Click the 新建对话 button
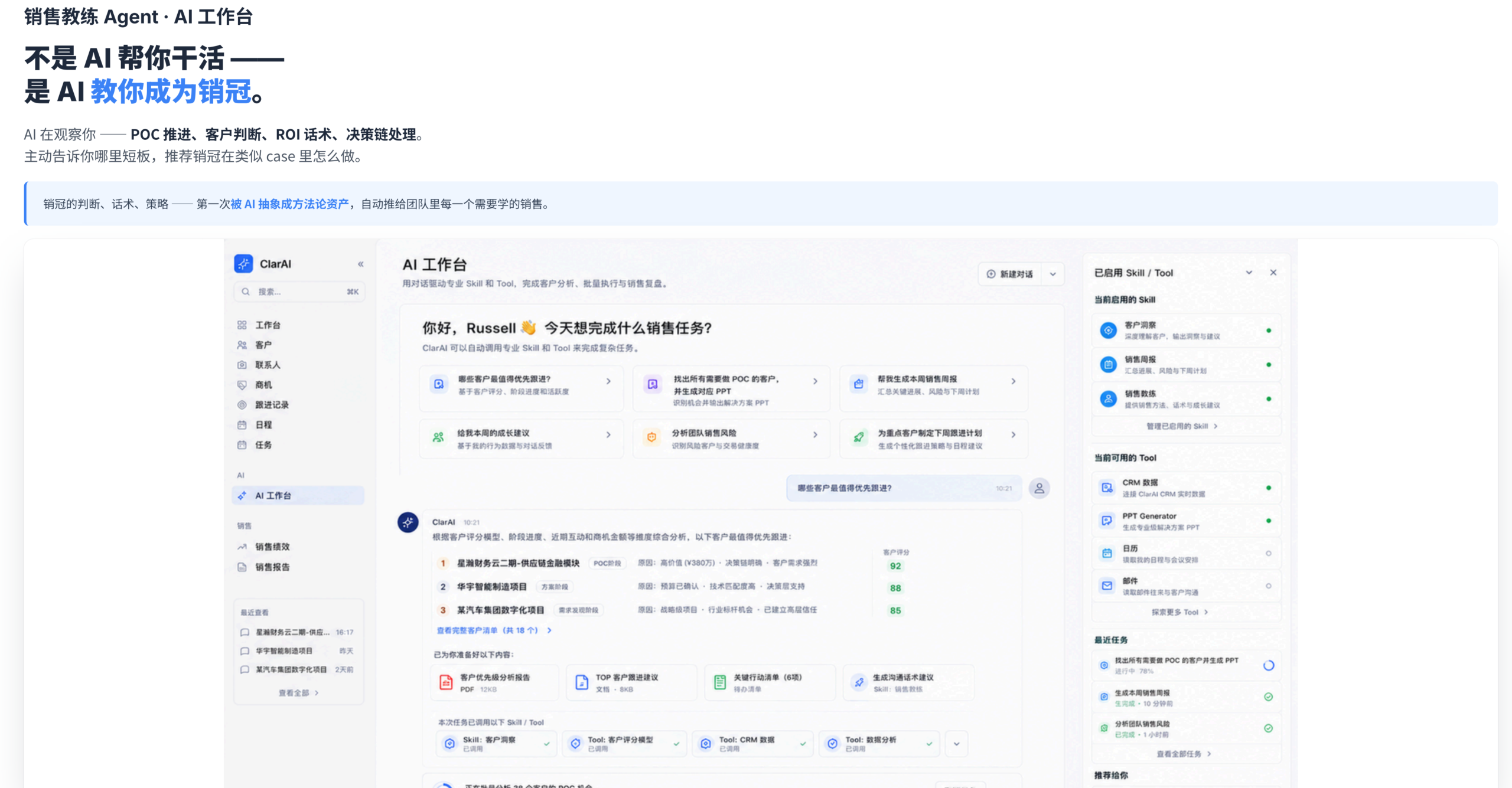The width and height of the screenshot is (1512, 788). click(1010, 274)
